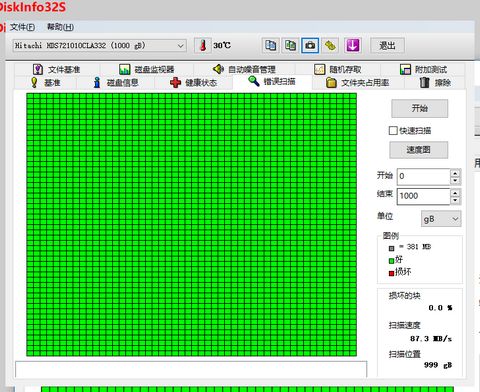The image size is (480, 392).
Task: Switch to the 文件基准 tab
Action: [x=57, y=69]
